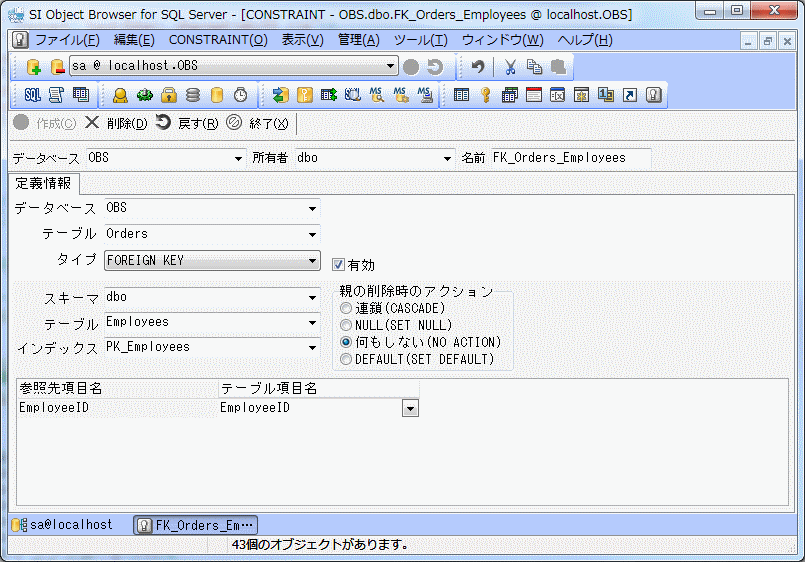Toggle the 有効 checkbox
This screenshot has height=562, width=805.
tap(338, 265)
